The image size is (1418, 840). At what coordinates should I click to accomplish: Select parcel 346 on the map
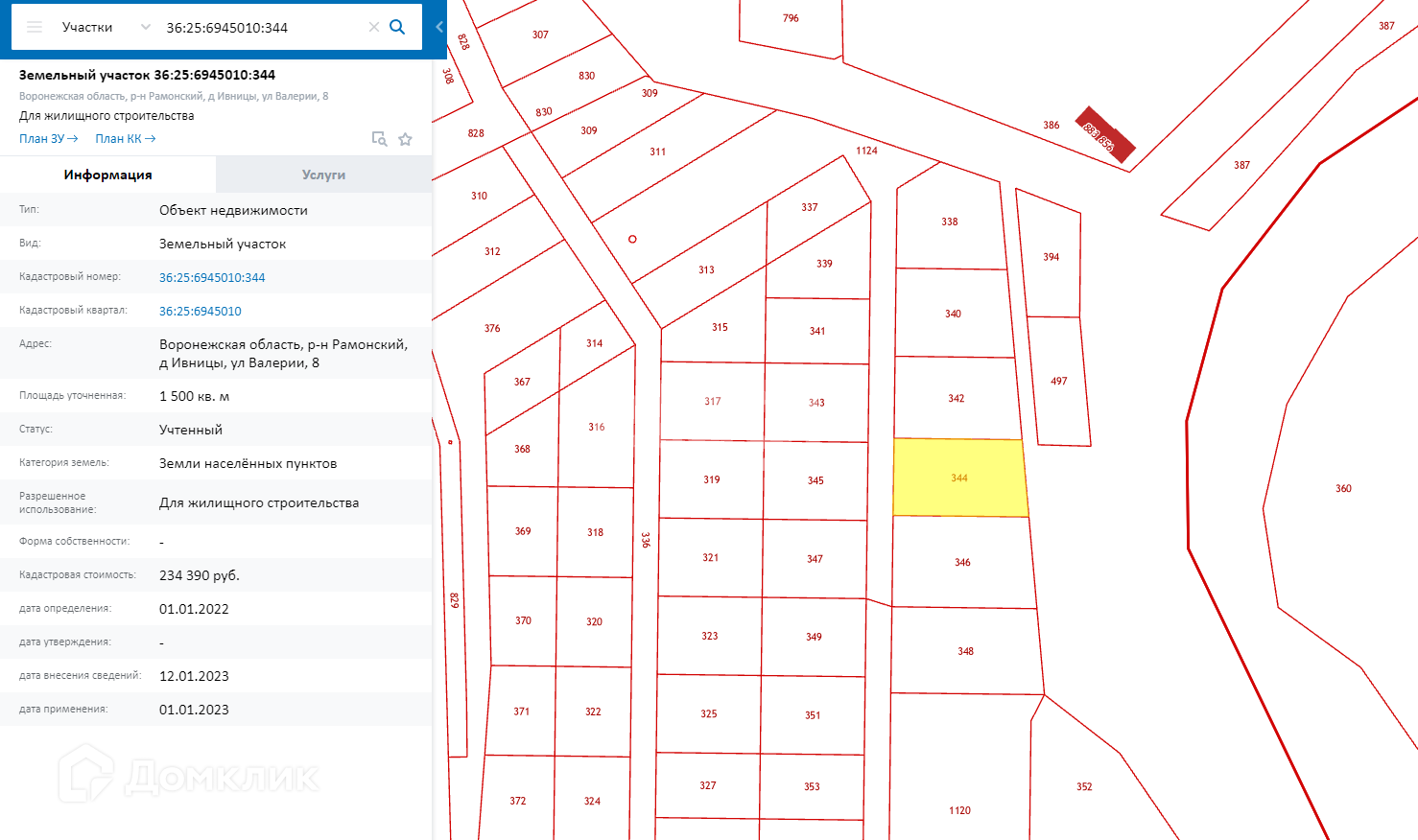click(x=963, y=562)
